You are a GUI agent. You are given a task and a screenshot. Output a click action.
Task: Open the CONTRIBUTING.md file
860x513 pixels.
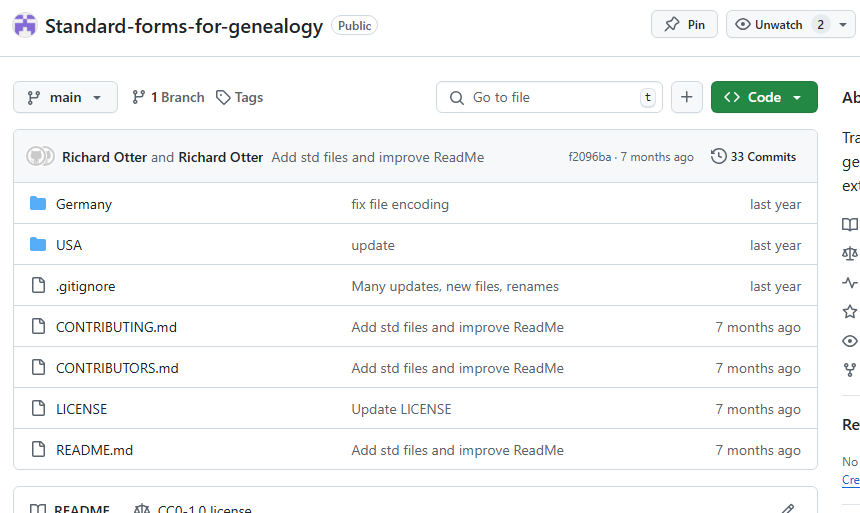[x=116, y=327]
